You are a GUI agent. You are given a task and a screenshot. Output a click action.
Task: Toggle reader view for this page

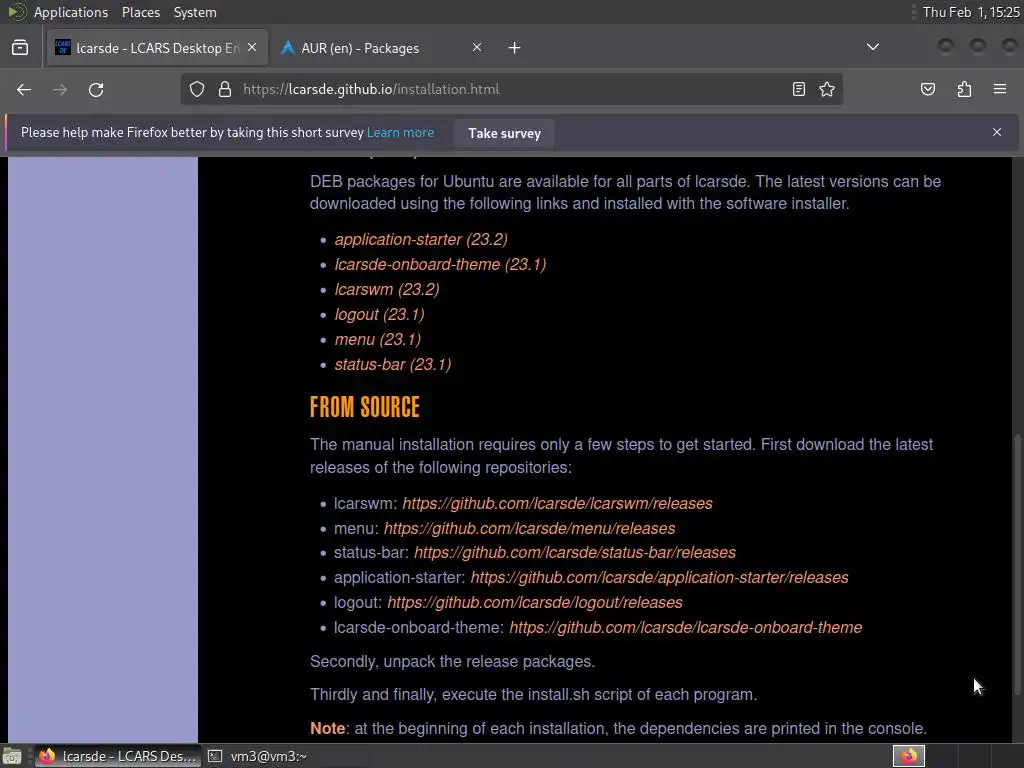point(799,89)
